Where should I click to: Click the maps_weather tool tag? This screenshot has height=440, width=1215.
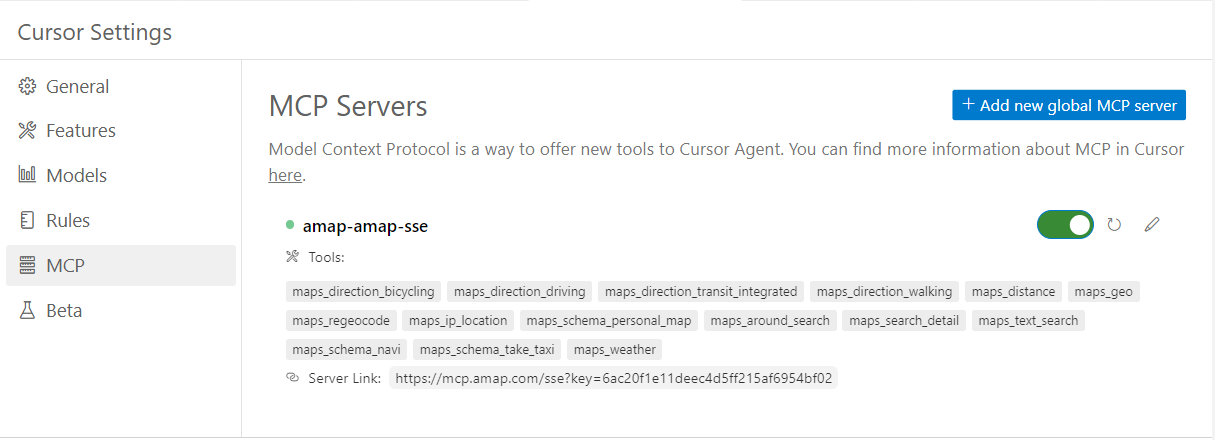pos(614,350)
